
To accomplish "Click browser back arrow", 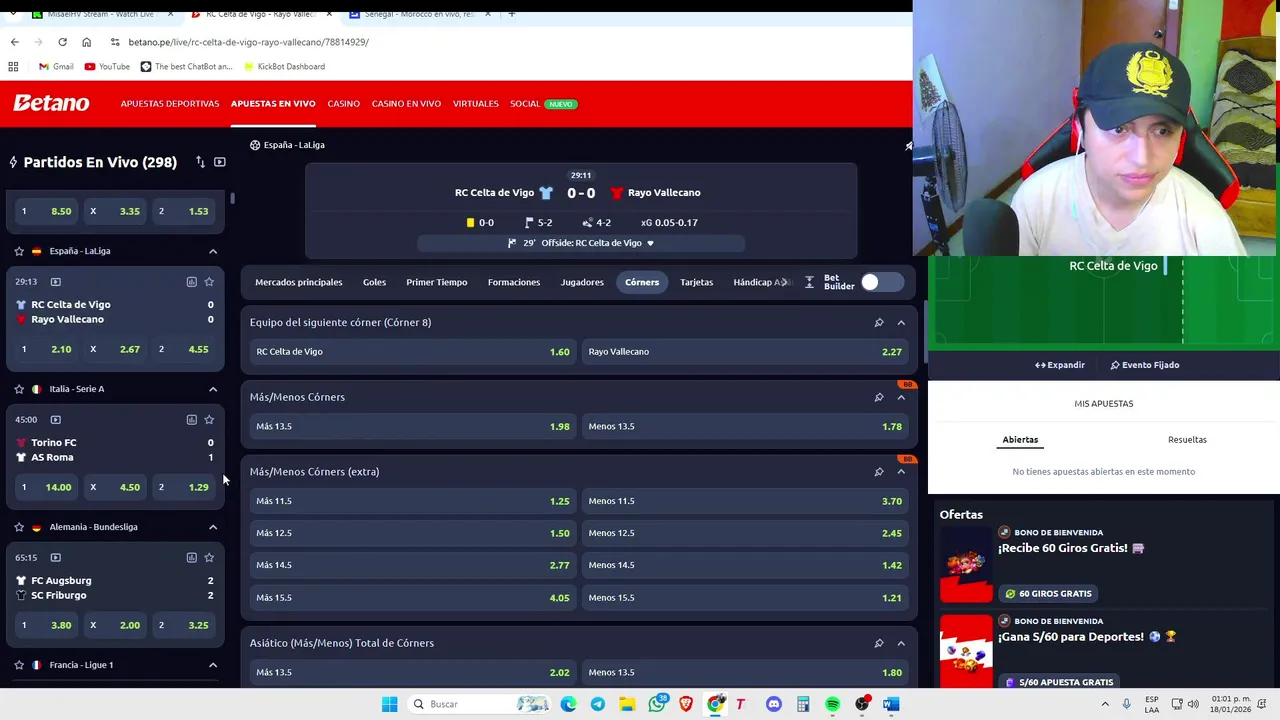I will coord(14,42).
